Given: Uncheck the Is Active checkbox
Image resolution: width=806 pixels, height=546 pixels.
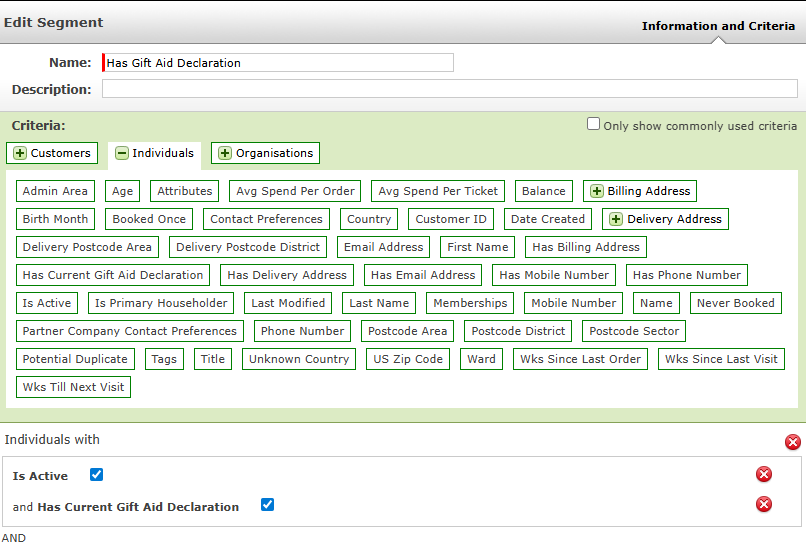Looking at the screenshot, I should 97,475.
